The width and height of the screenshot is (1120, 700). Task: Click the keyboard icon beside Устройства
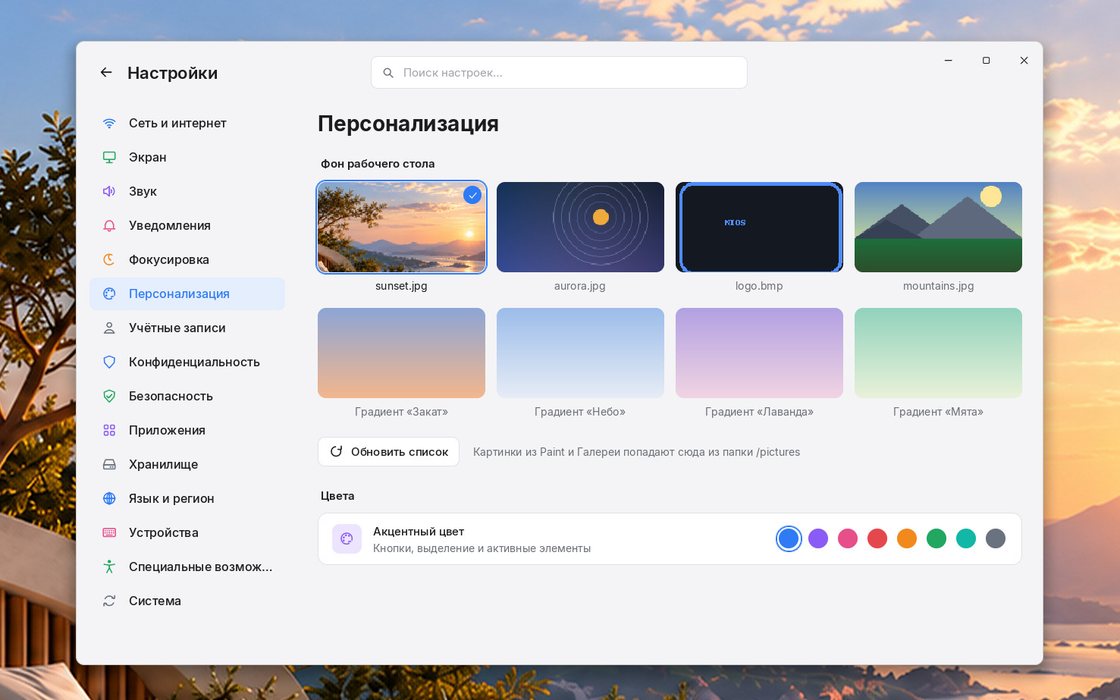pos(109,532)
